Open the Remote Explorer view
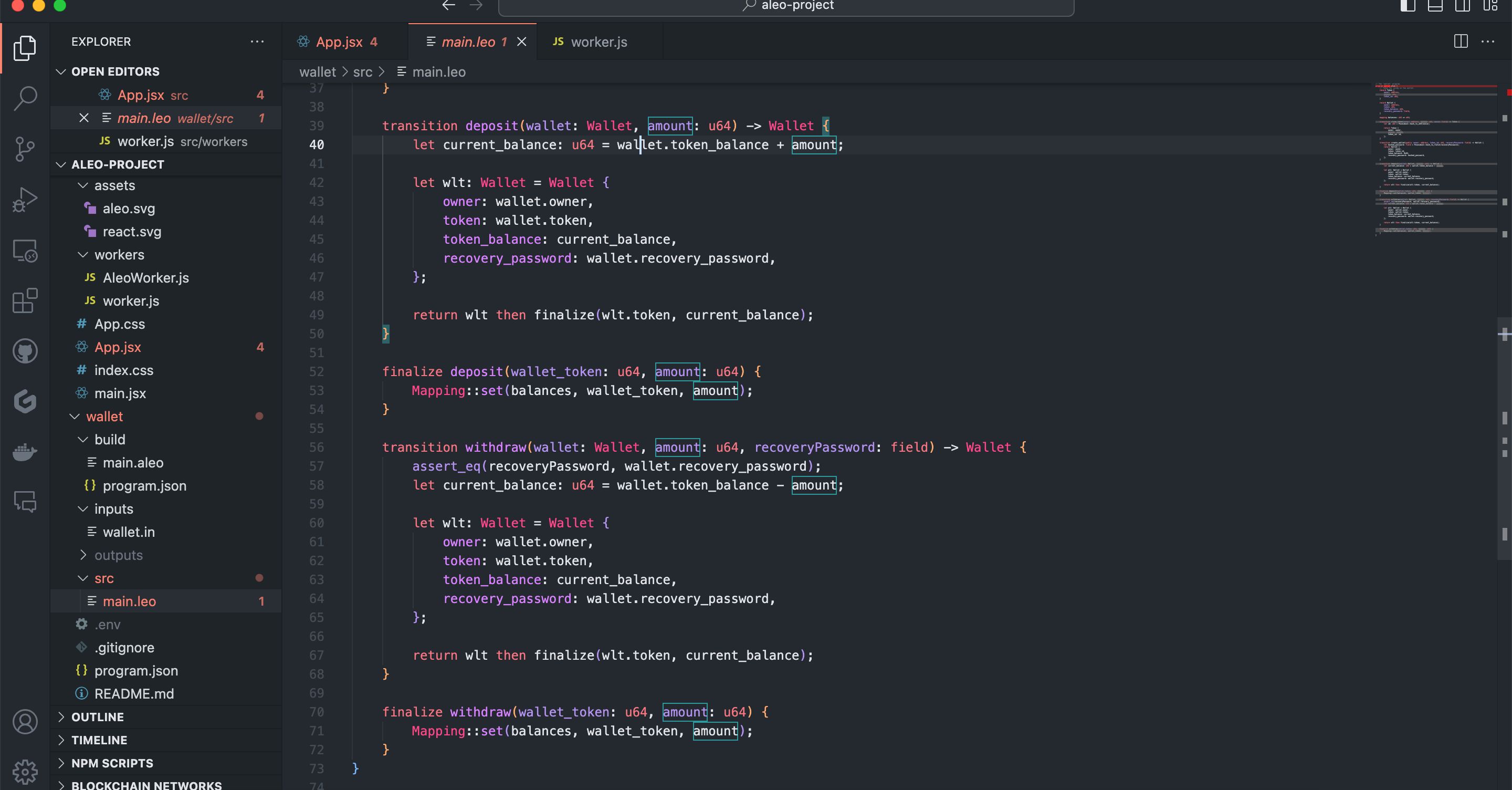Screen dimensions: 1512x790 click(25, 250)
